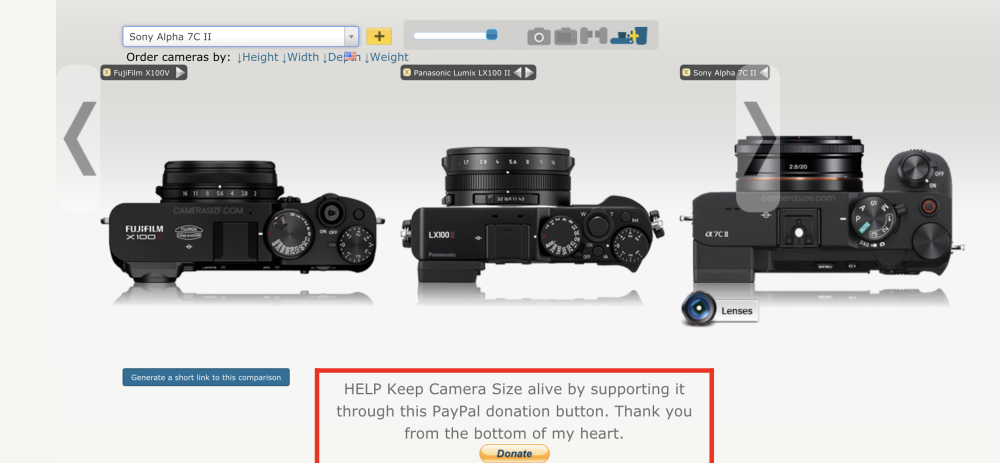Move FujiFilm X100V to the right
The image size is (1000, 463).
tap(180, 72)
